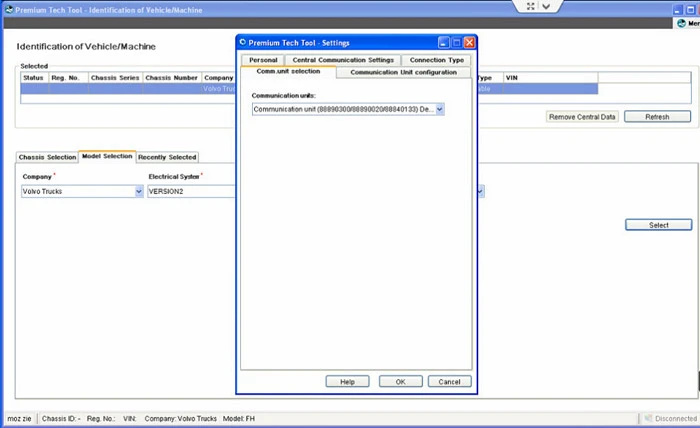700x428 pixels.
Task: Click the Electrical System VERSION2 field
Action: [191, 191]
